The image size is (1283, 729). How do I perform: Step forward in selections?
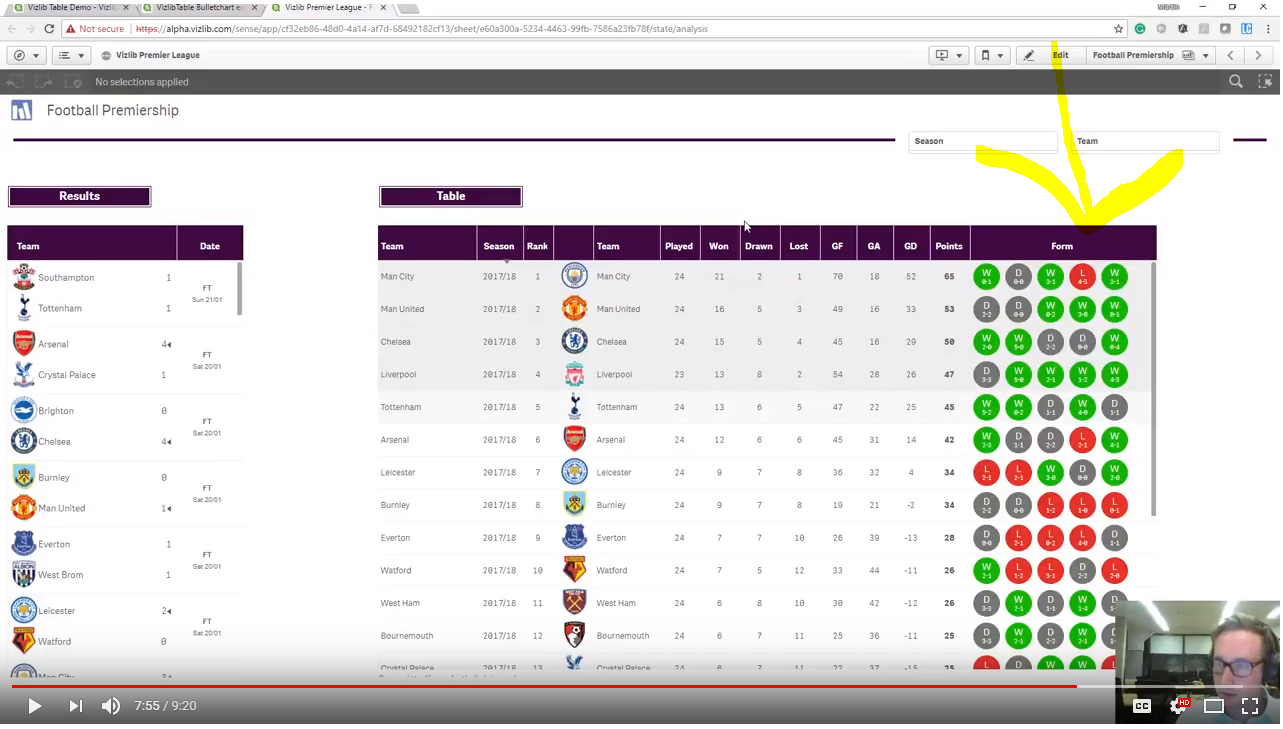44,82
